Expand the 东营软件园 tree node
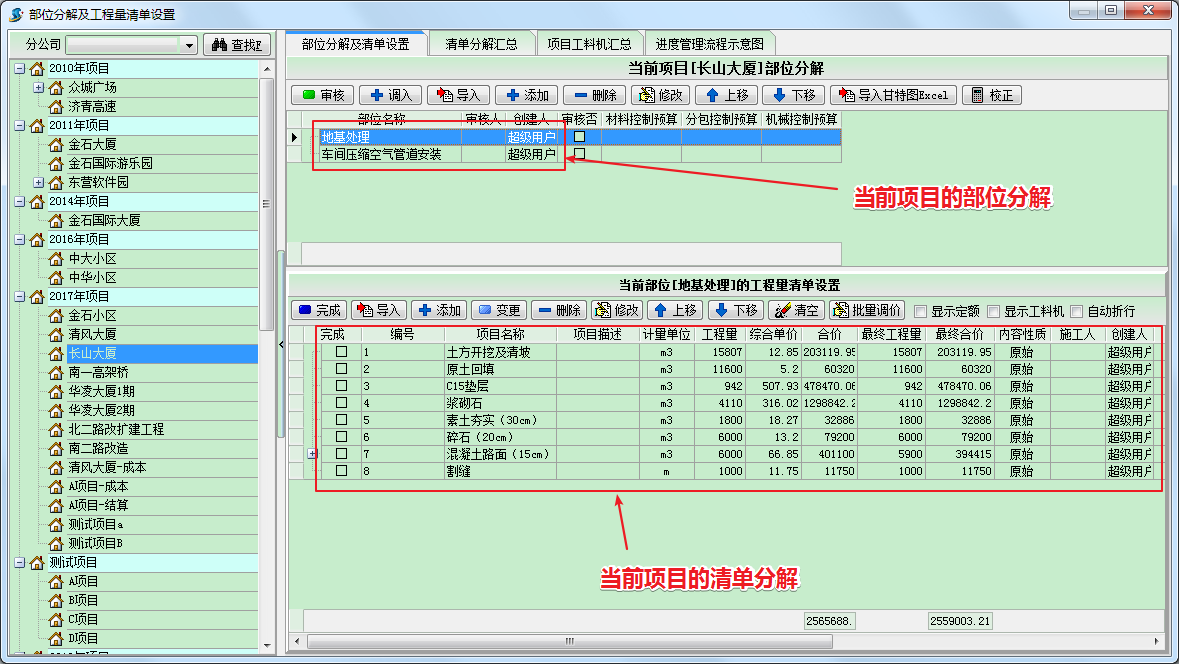 tap(38, 182)
